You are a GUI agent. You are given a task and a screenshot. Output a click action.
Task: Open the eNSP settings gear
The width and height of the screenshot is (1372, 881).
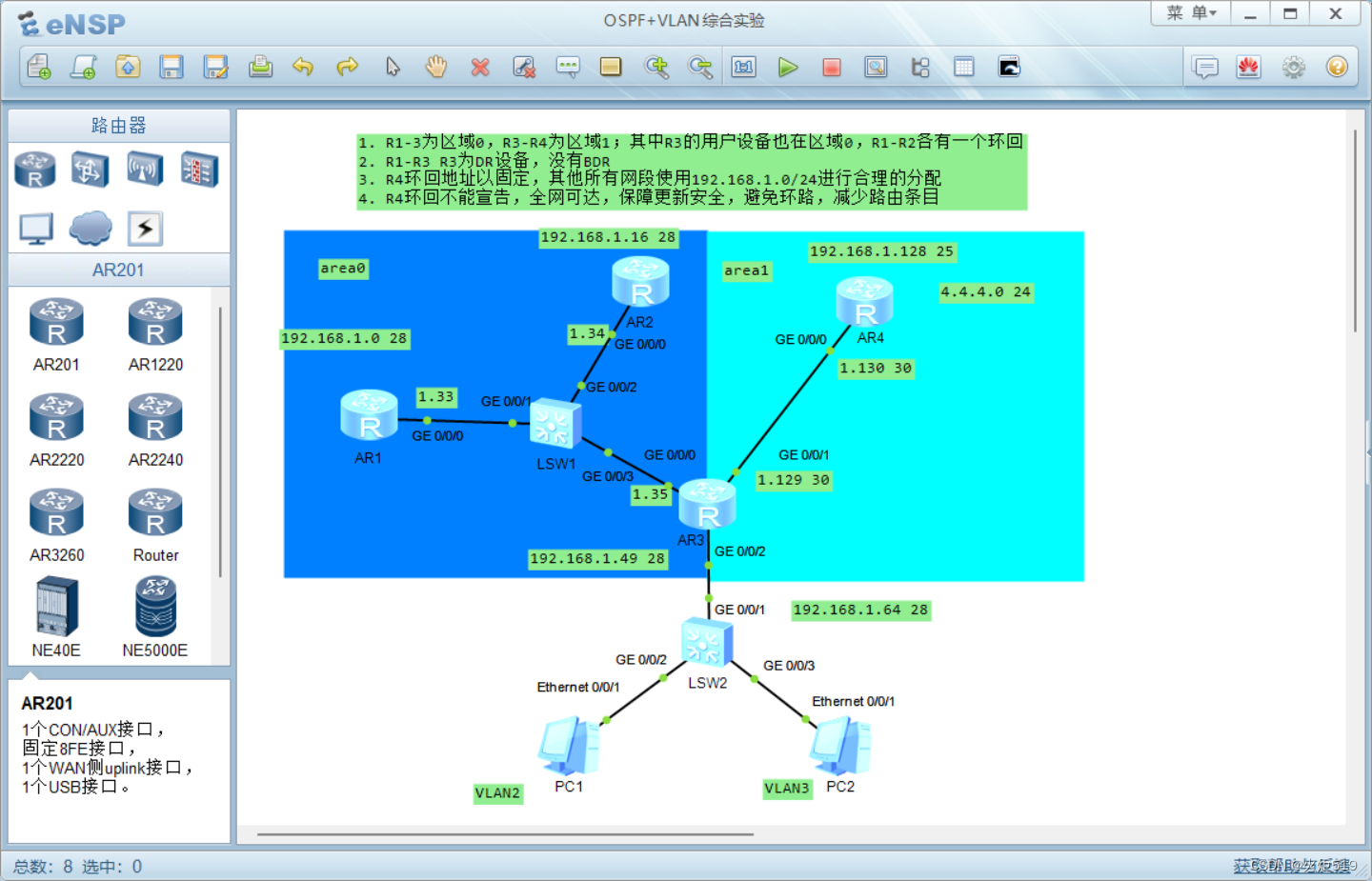[x=1293, y=67]
